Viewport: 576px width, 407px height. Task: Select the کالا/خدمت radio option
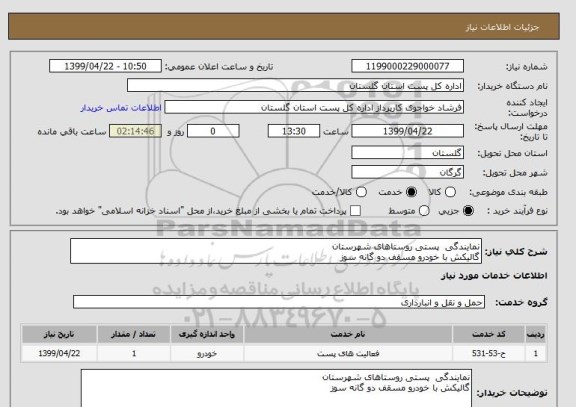[x=361, y=192]
